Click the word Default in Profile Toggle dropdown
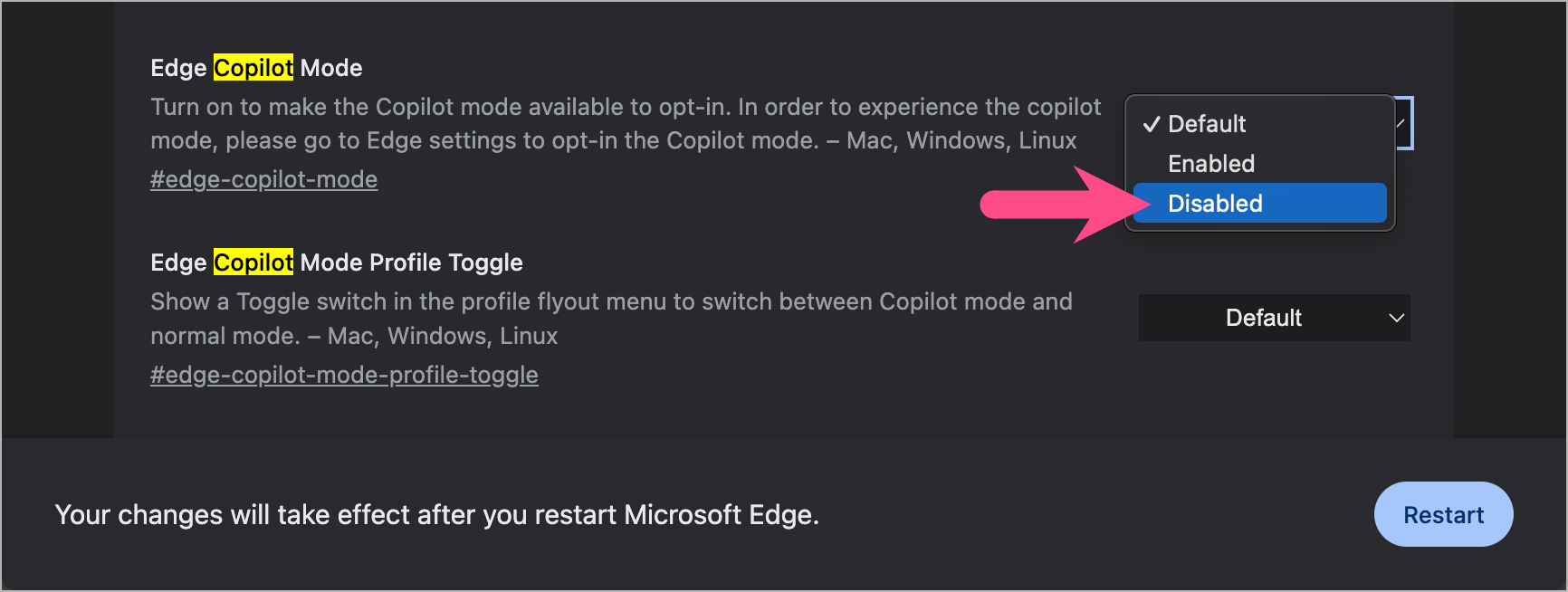Viewport: 1568px width, 592px height. pyautogui.click(x=1263, y=318)
